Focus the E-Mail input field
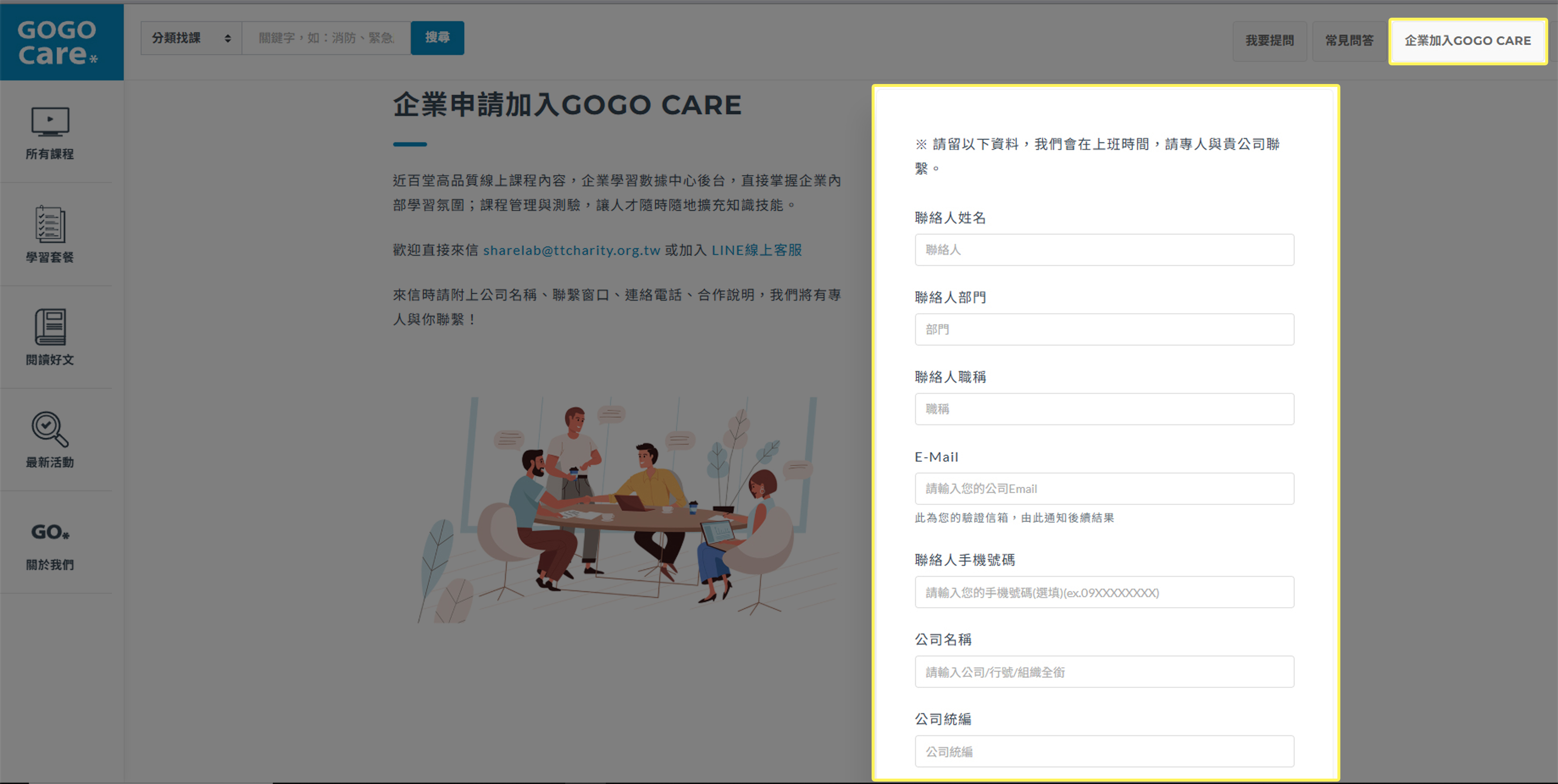The image size is (1558, 784). tap(1105, 488)
